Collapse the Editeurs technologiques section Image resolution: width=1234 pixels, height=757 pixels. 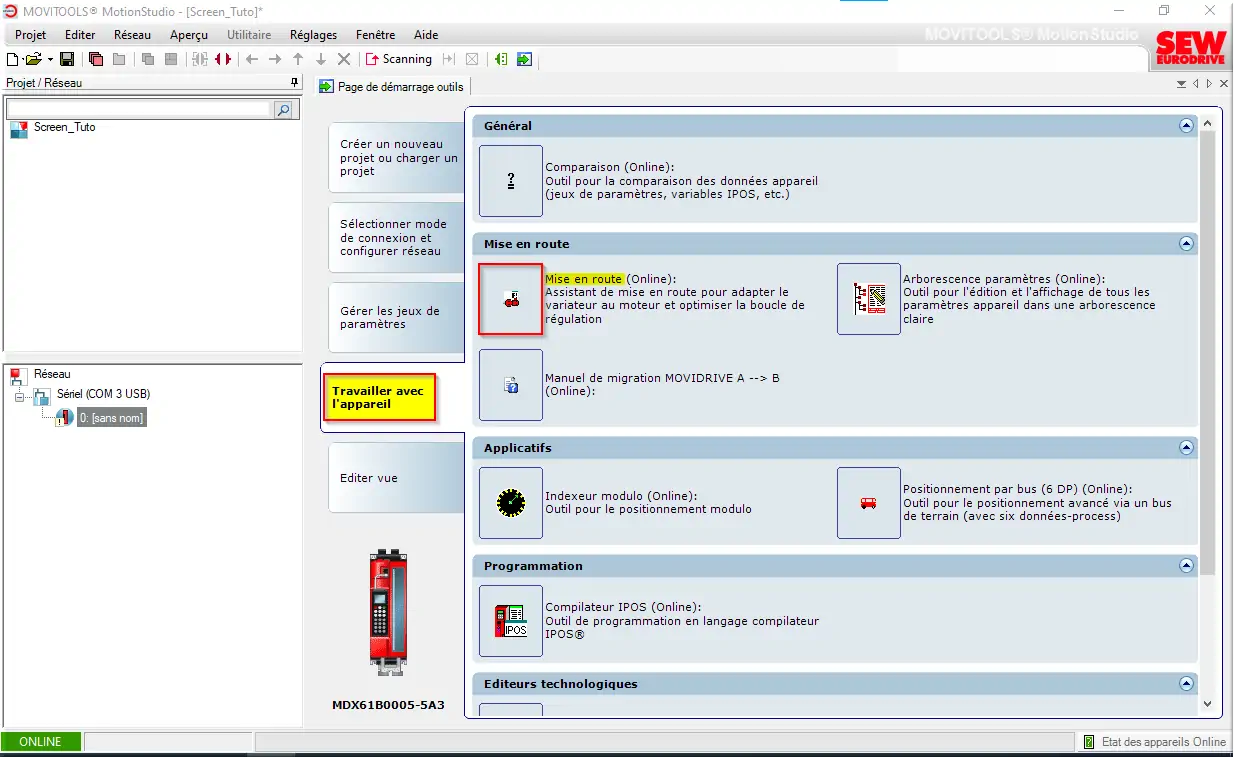click(1187, 684)
